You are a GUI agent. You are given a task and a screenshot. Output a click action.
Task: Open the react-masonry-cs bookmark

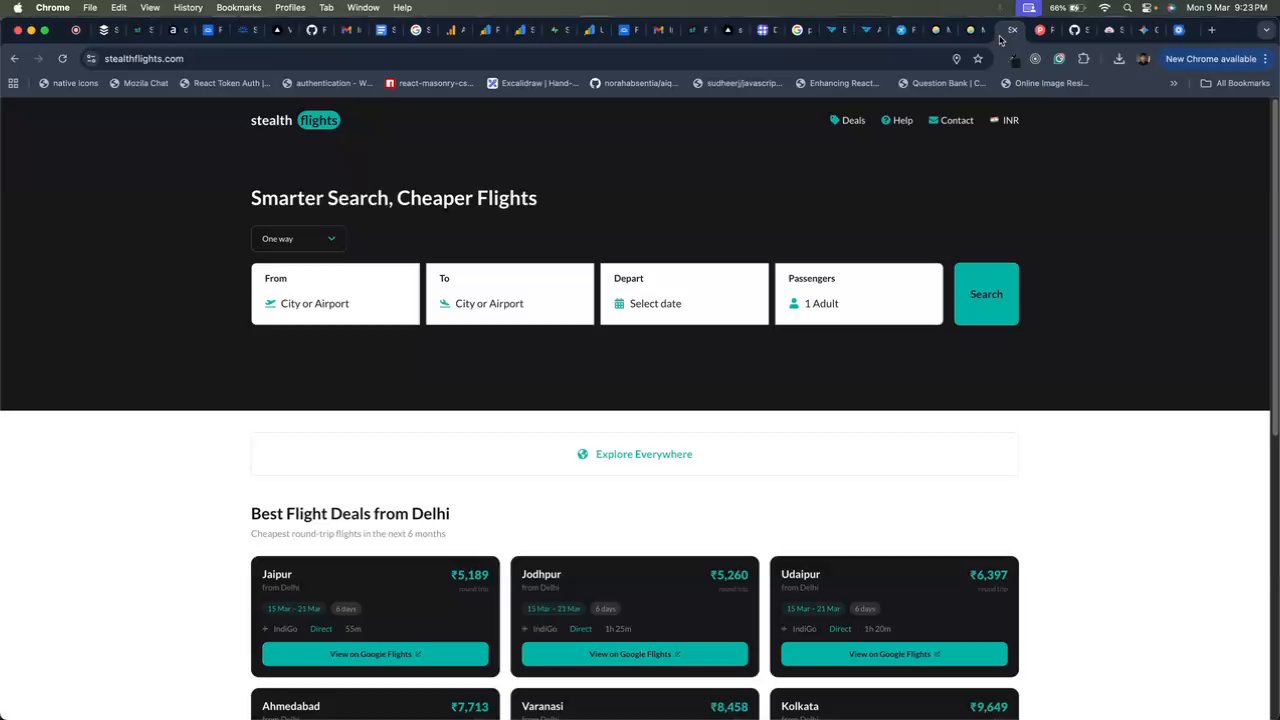tap(429, 83)
